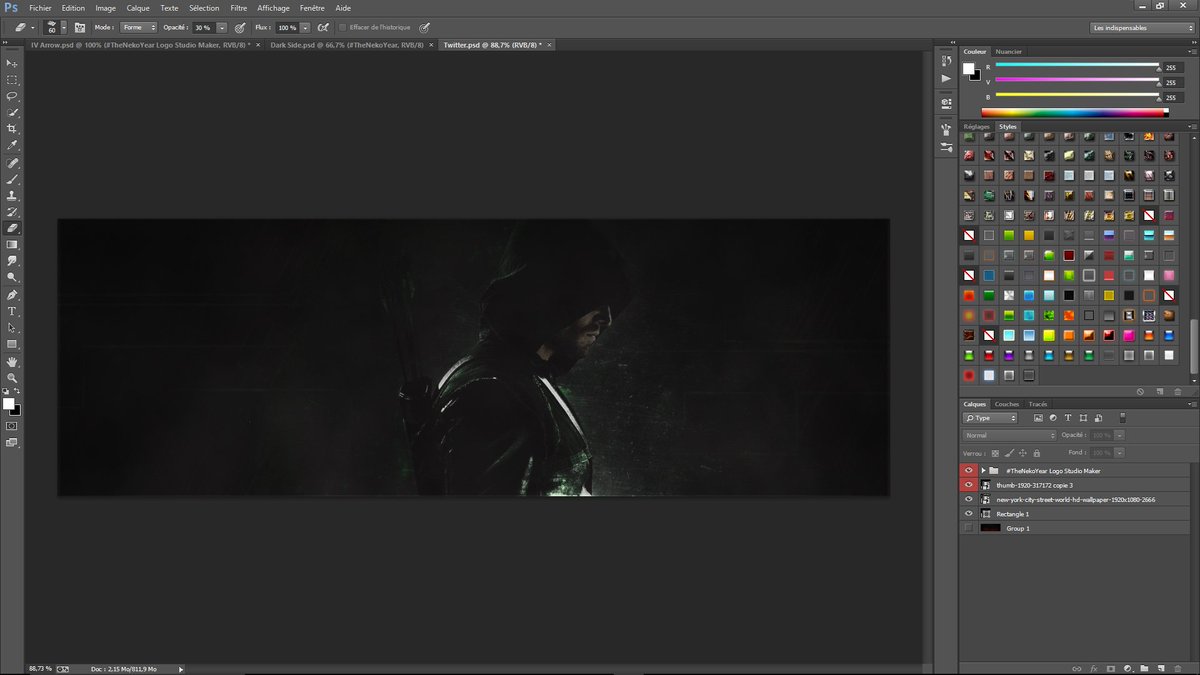Viewport: 1200px width, 675px height.
Task: Open the brush panel toggle in options bar
Action: pos(80,27)
